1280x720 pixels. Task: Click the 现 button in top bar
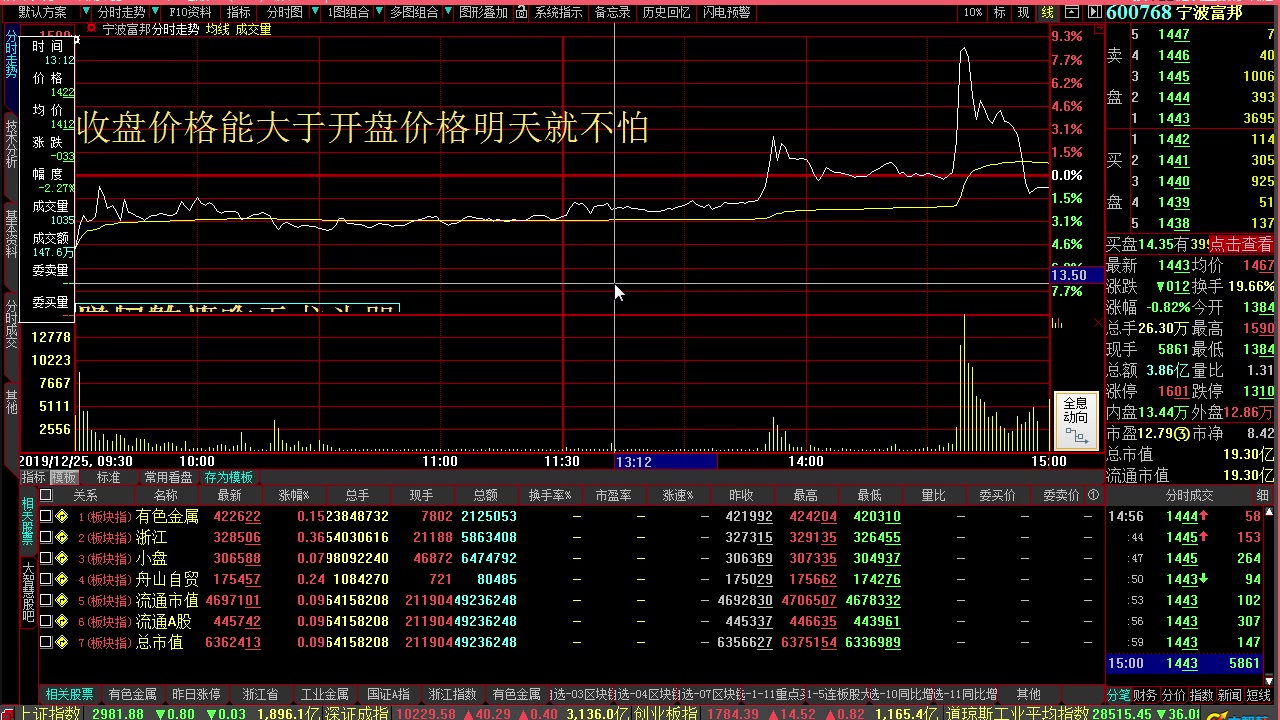point(1023,12)
